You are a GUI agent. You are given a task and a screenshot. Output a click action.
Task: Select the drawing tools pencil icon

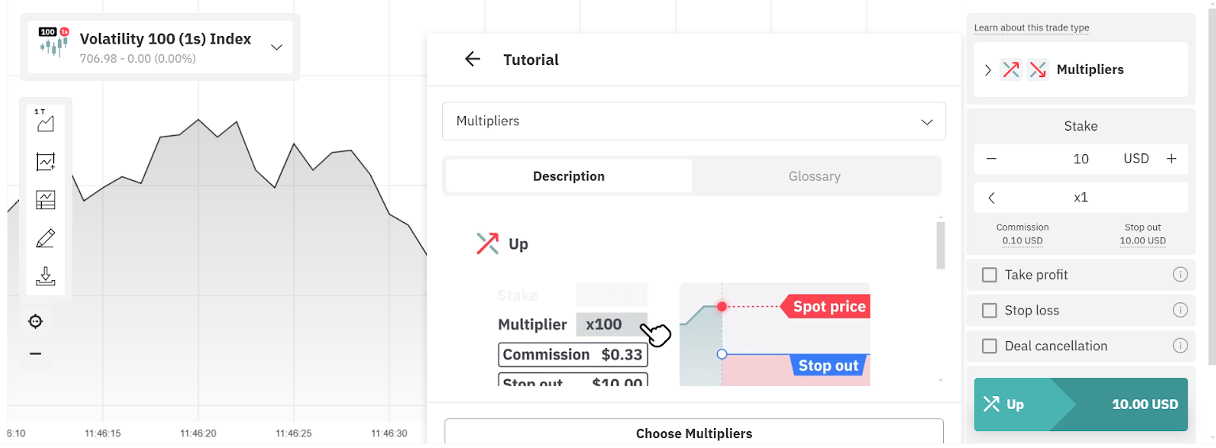click(x=45, y=238)
